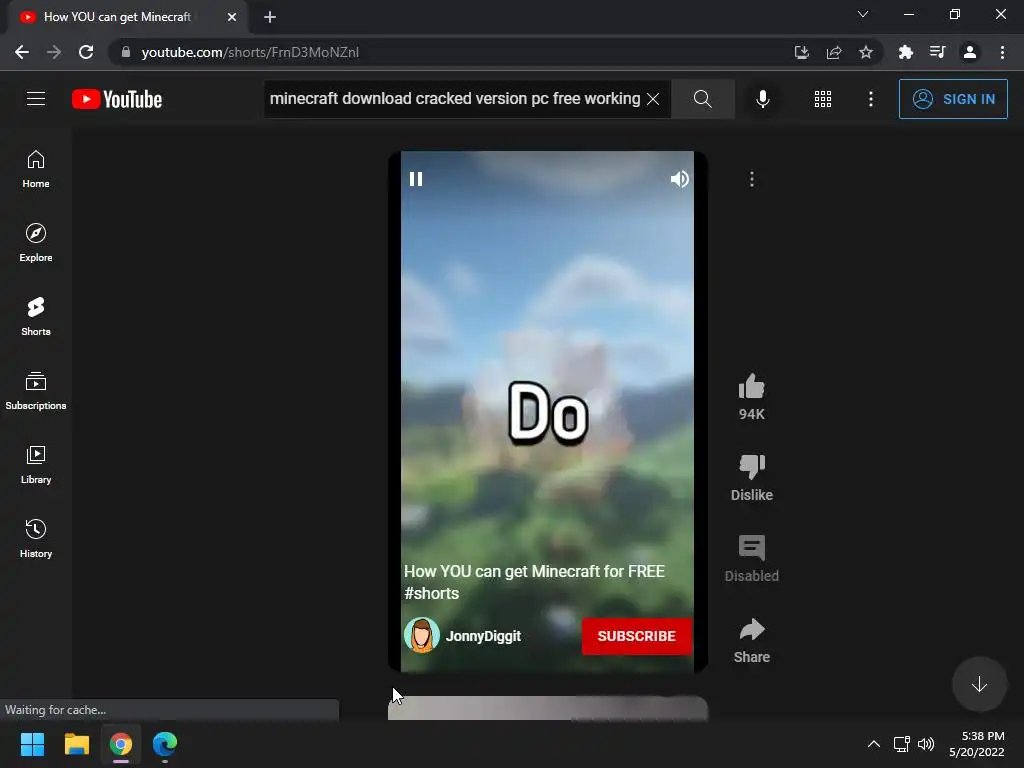The image size is (1024, 768).
Task: Open History in the sidebar
Action: [x=36, y=538]
